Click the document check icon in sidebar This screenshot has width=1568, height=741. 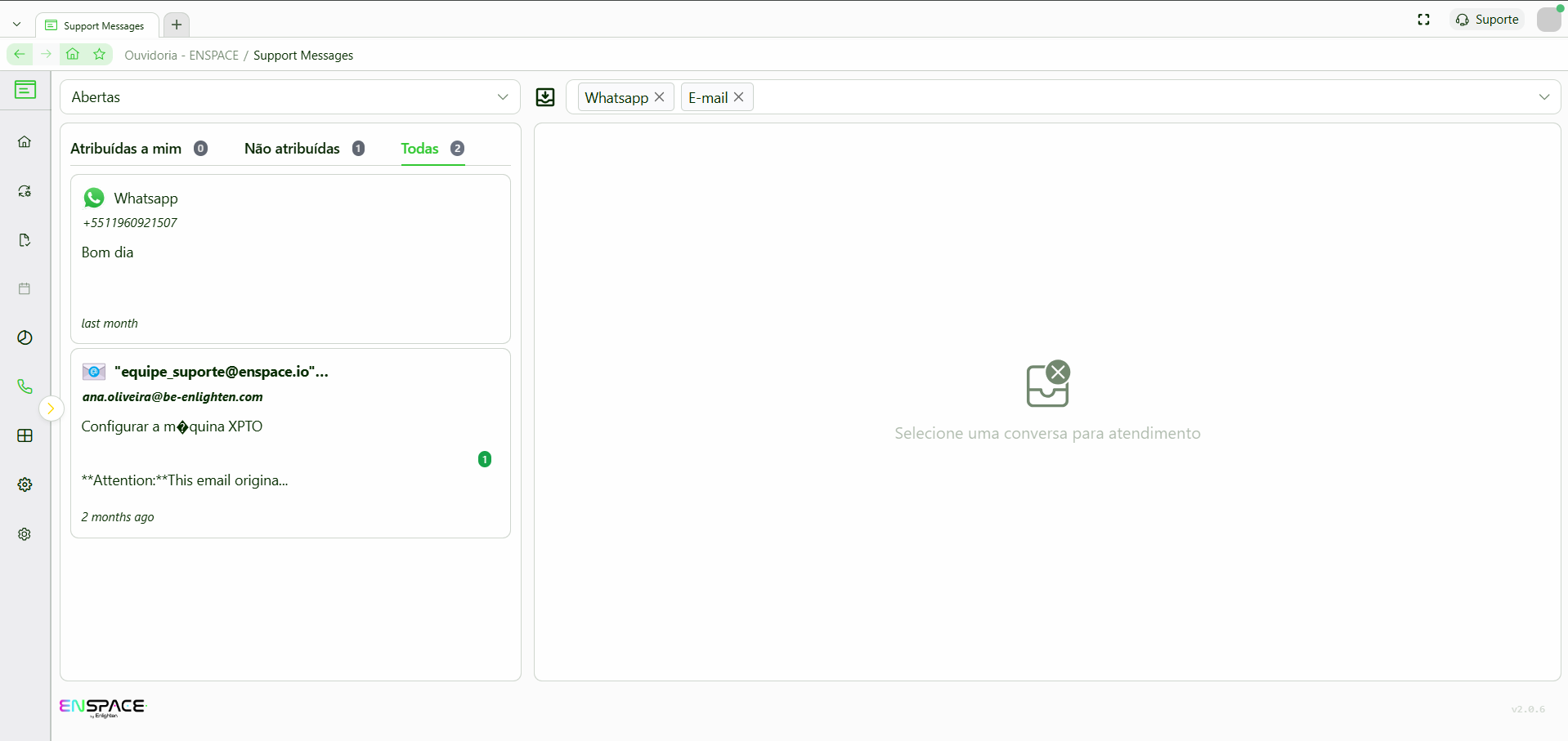(x=25, y=240)
